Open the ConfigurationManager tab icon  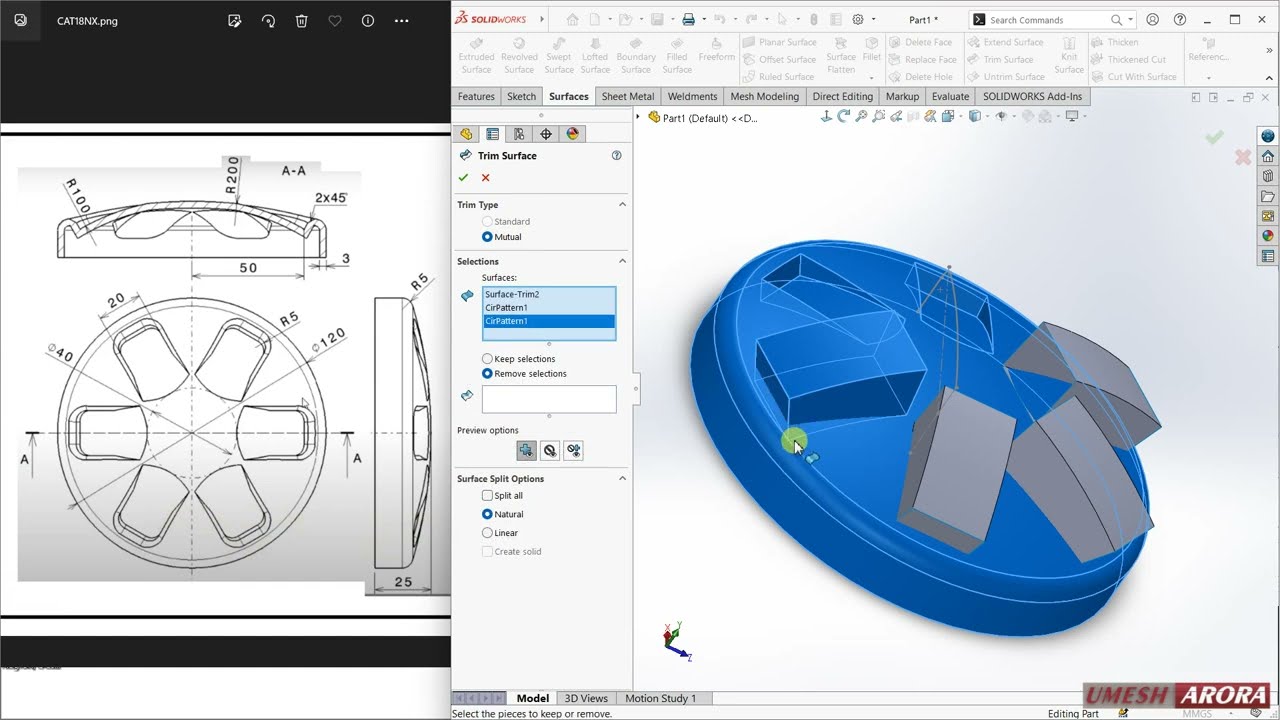(x=519, y=134)
